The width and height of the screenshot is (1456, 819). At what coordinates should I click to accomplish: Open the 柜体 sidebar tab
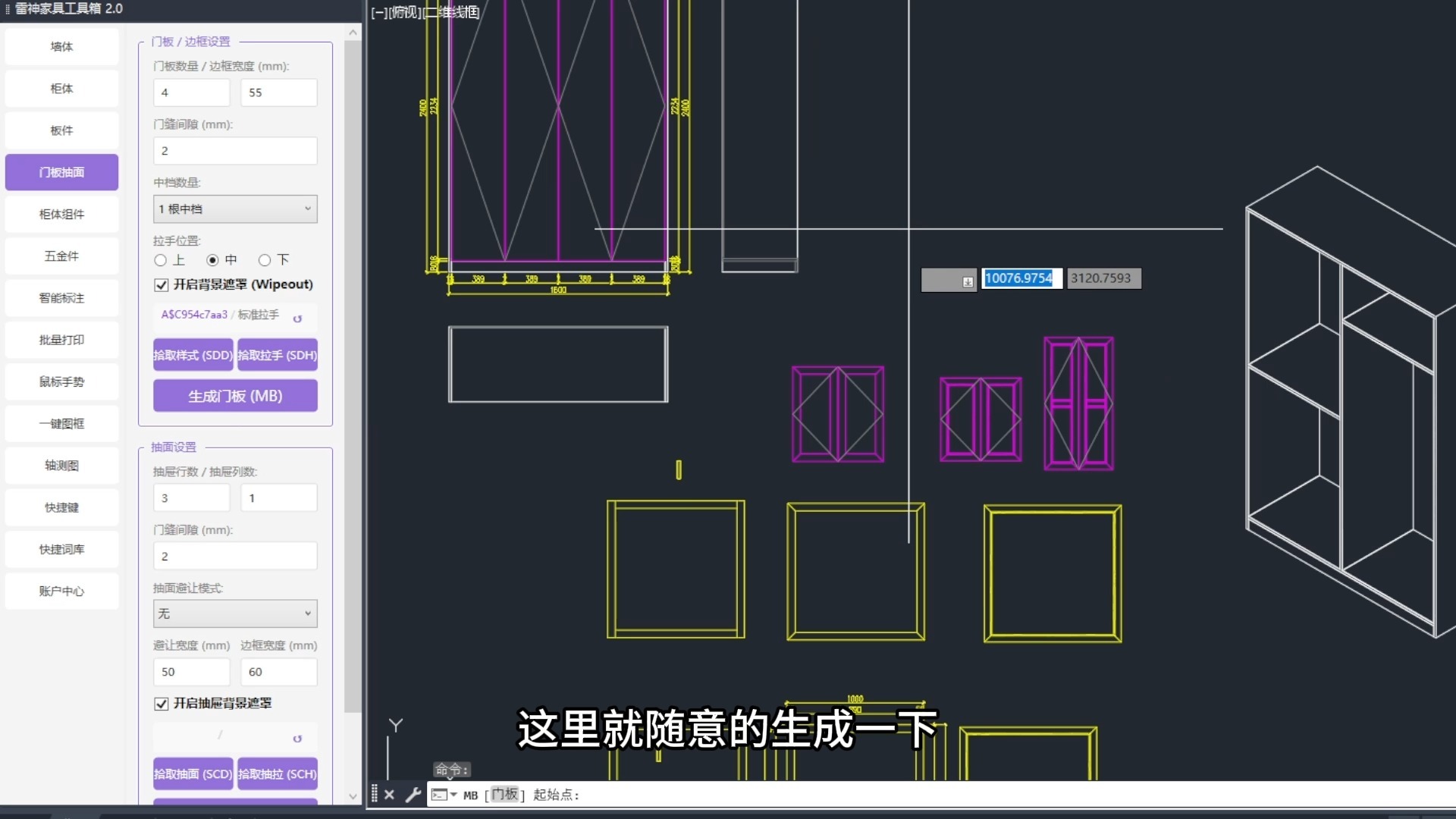click(x=61, y=89)
